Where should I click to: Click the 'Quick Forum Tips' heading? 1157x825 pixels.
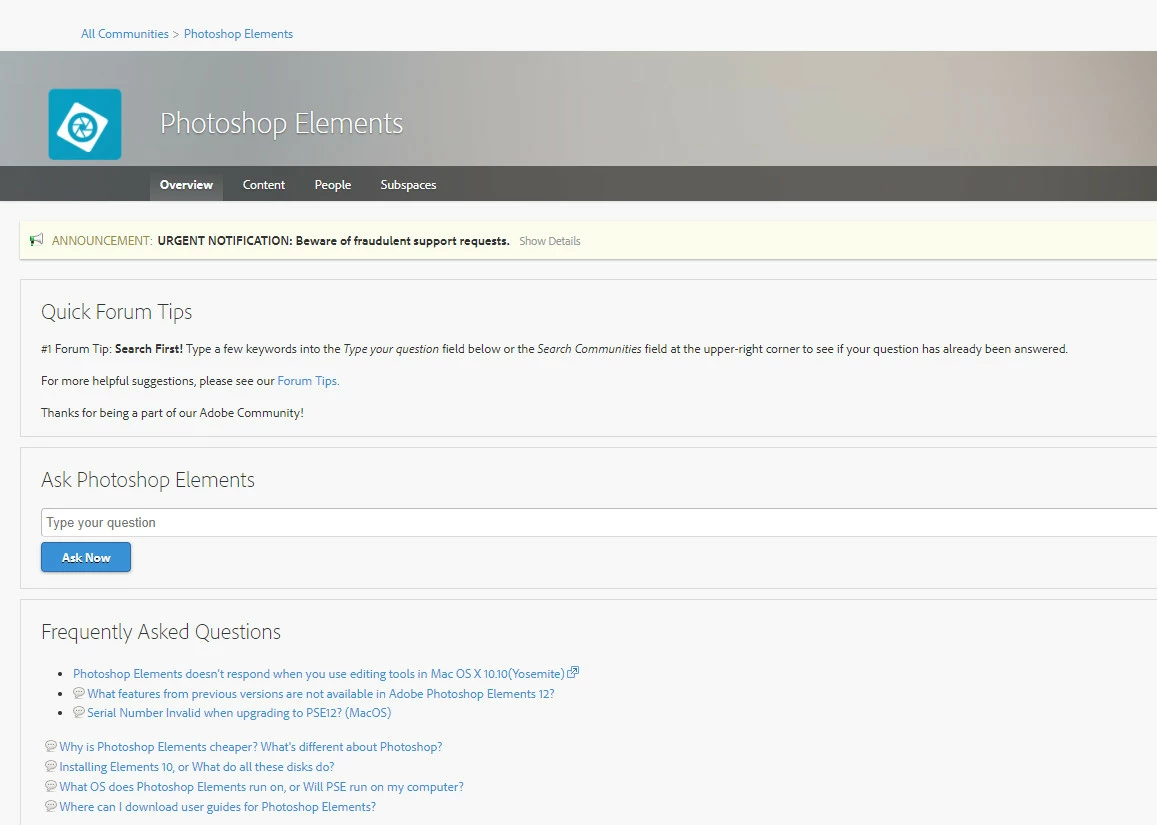117,312
